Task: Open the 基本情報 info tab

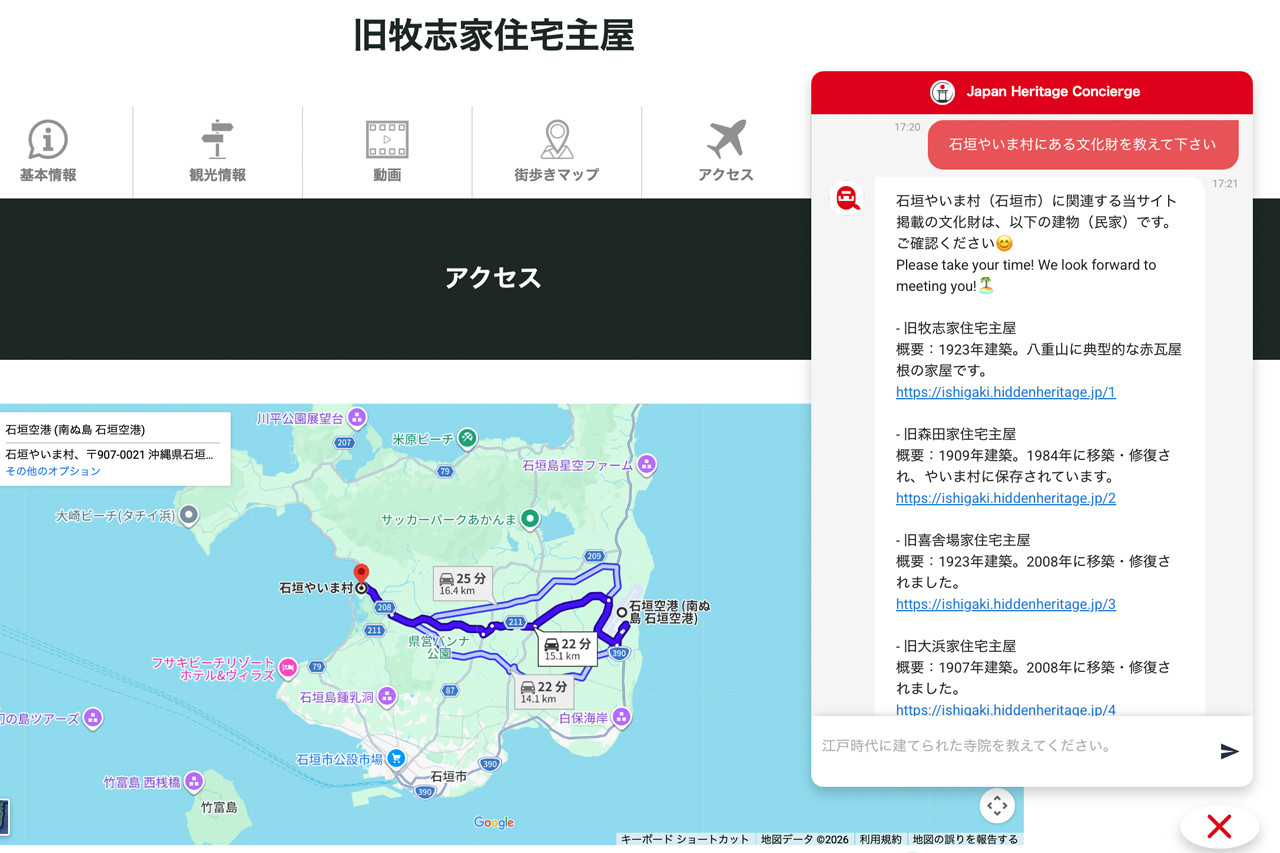Action: (48, 152)
